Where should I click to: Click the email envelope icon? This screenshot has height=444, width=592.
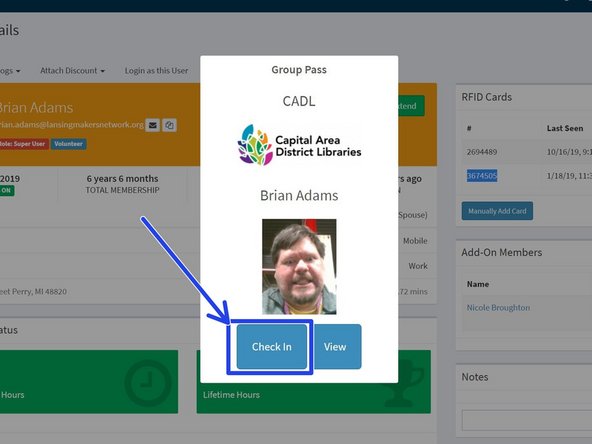click(153, 125)
